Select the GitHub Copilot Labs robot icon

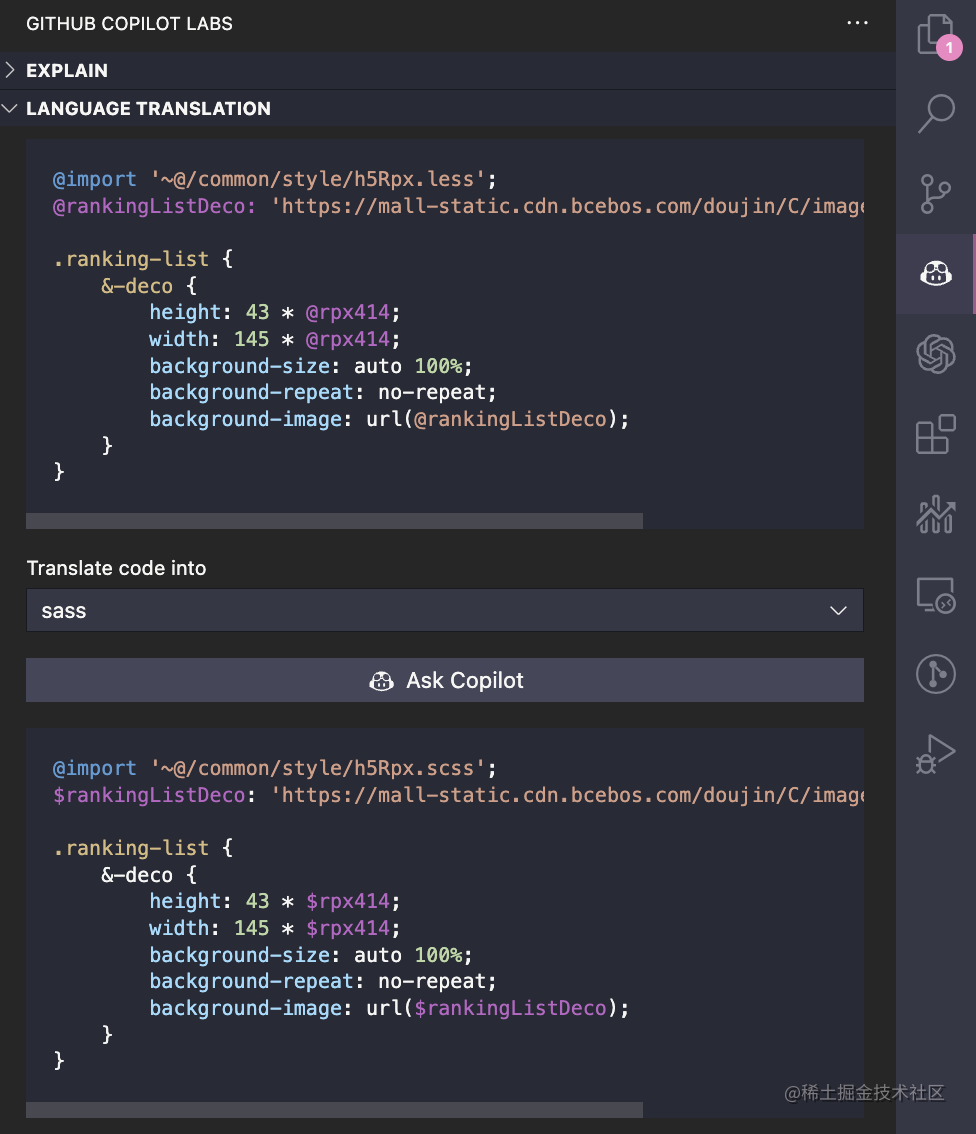click(x=934, y=272)
